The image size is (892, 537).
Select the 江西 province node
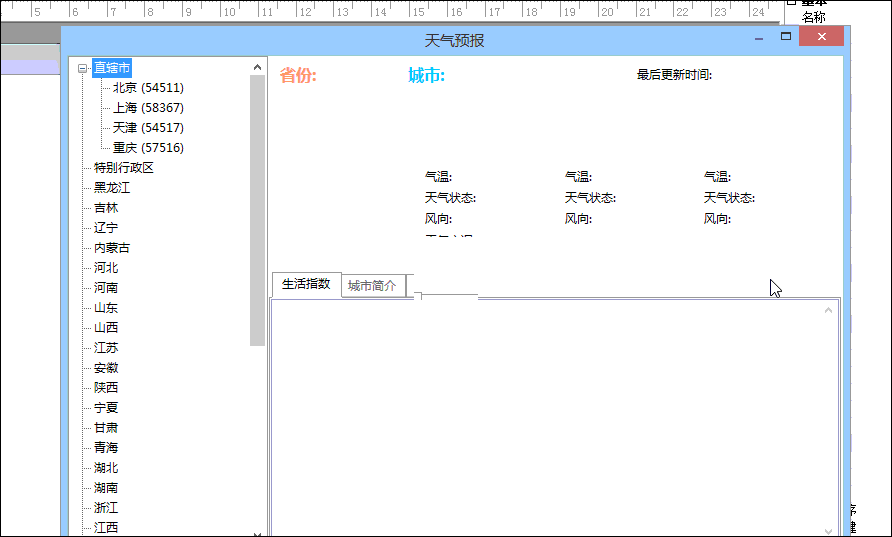(x=106, y=528)
